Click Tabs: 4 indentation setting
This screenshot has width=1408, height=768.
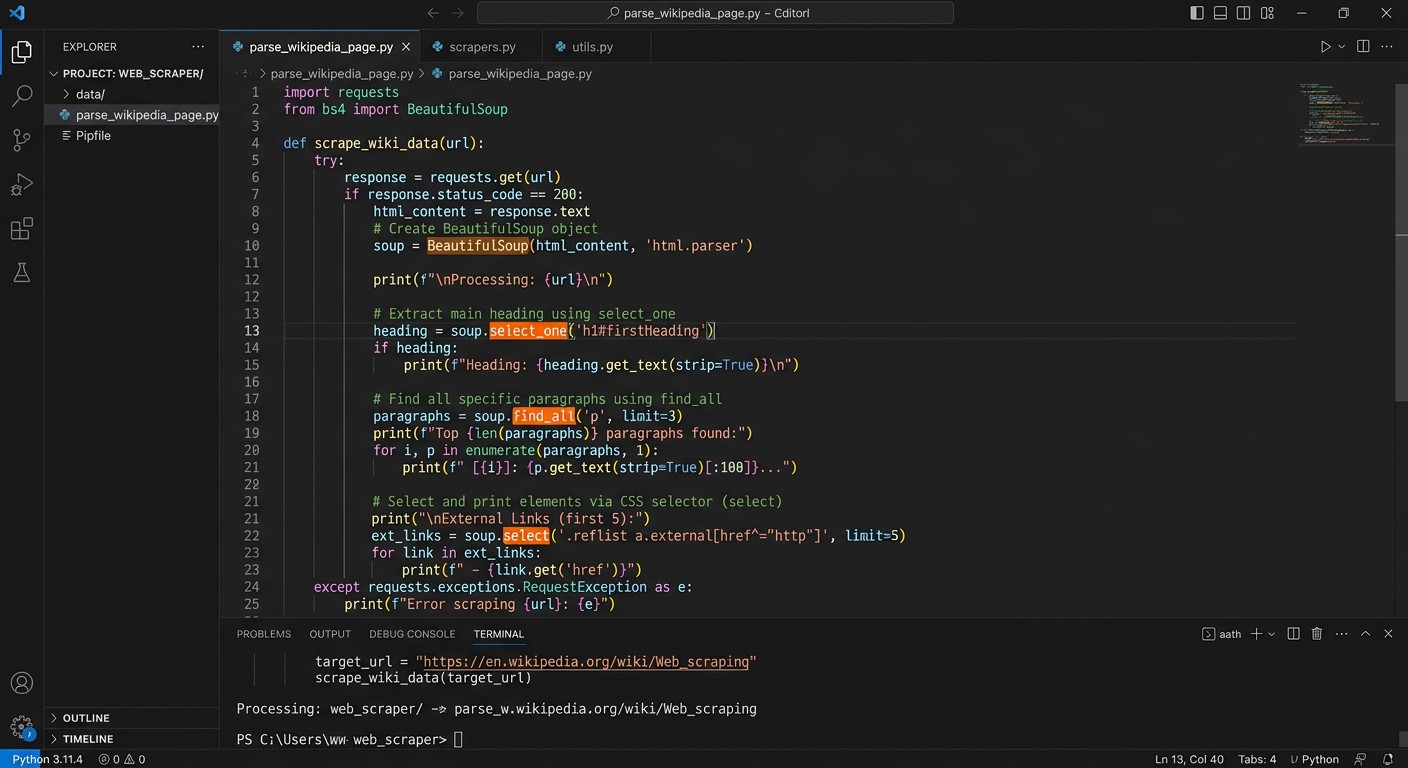(1257, 759)
